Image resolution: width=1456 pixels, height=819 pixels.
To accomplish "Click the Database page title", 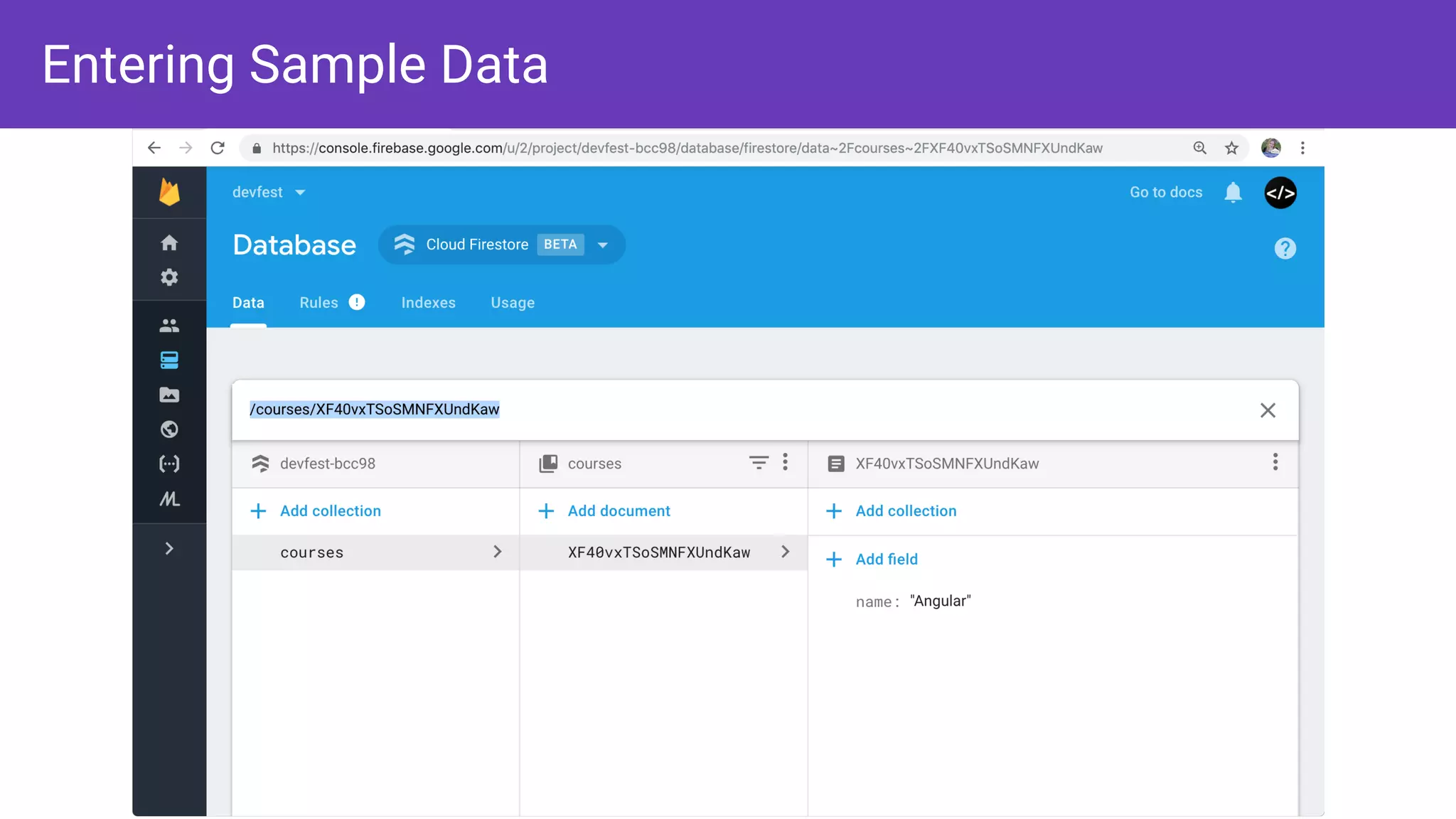I will [x=294, y=245].
